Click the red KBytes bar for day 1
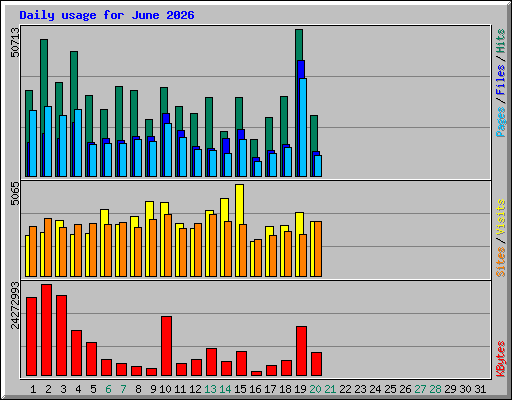This screenshot has width=512, height=400. point(31,336)
